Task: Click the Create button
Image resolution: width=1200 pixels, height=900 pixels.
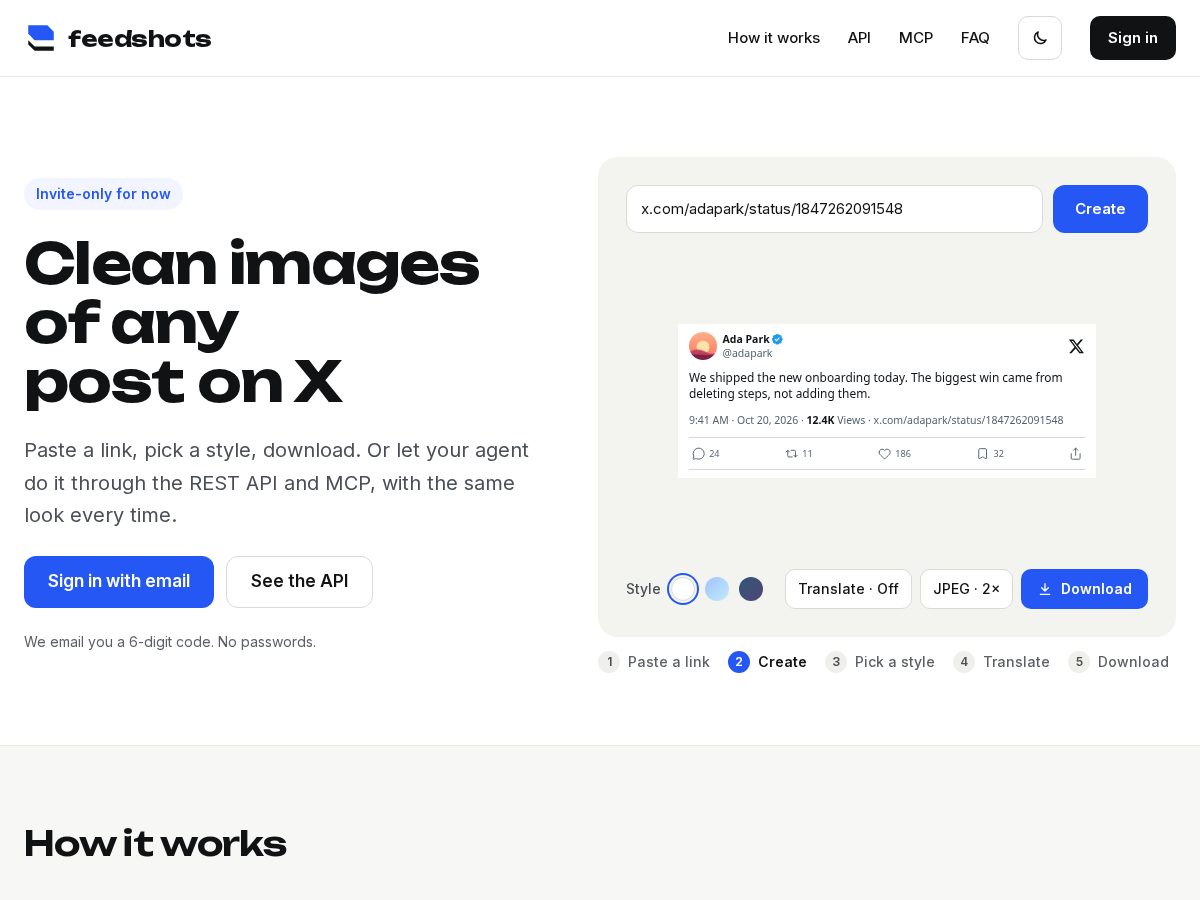Action: coord(1100,209)
